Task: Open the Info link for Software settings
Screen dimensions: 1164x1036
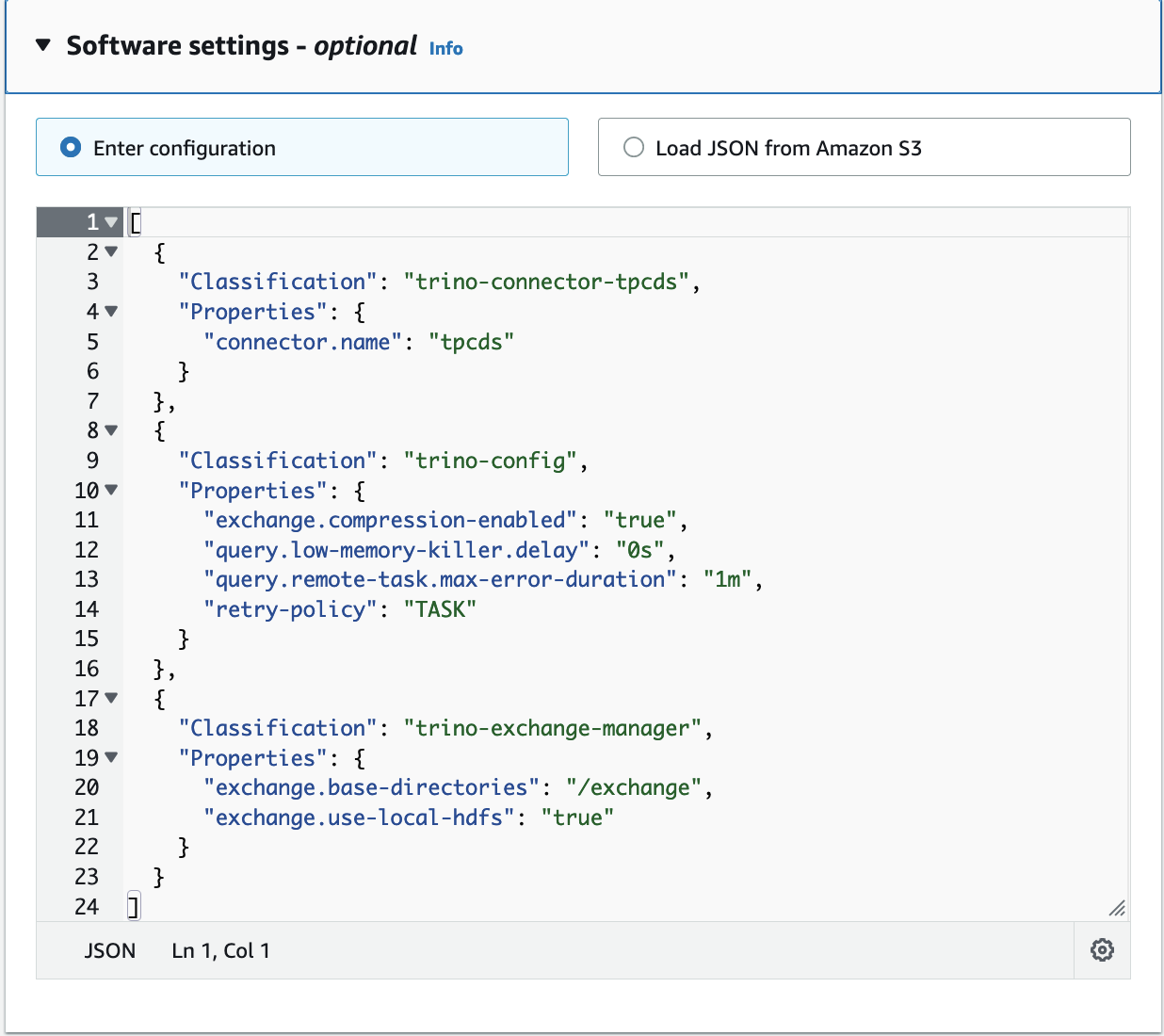Action: pyautogui.click(x=445, y=48)
